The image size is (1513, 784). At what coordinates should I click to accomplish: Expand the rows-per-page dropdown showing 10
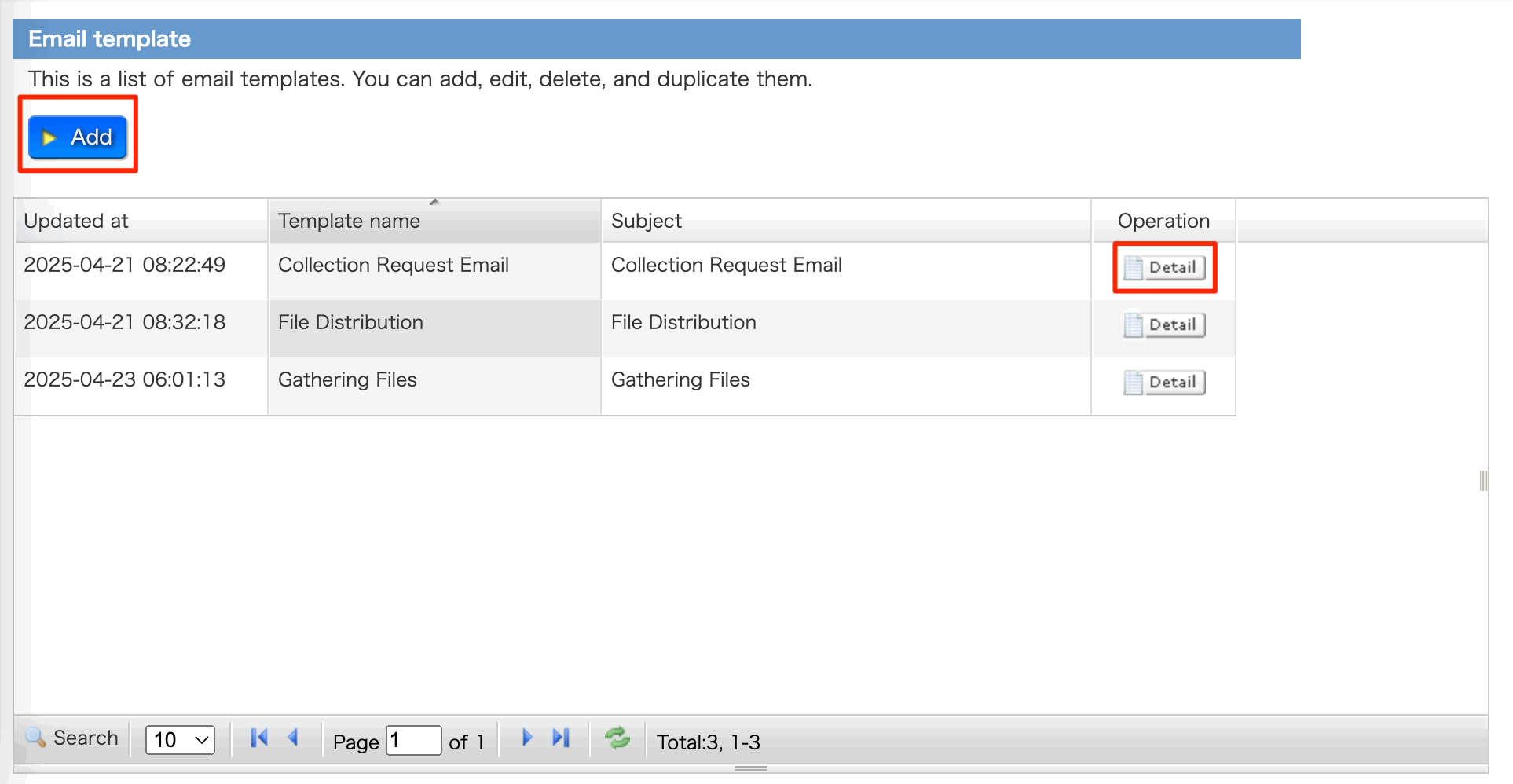(x=180, y=740)
